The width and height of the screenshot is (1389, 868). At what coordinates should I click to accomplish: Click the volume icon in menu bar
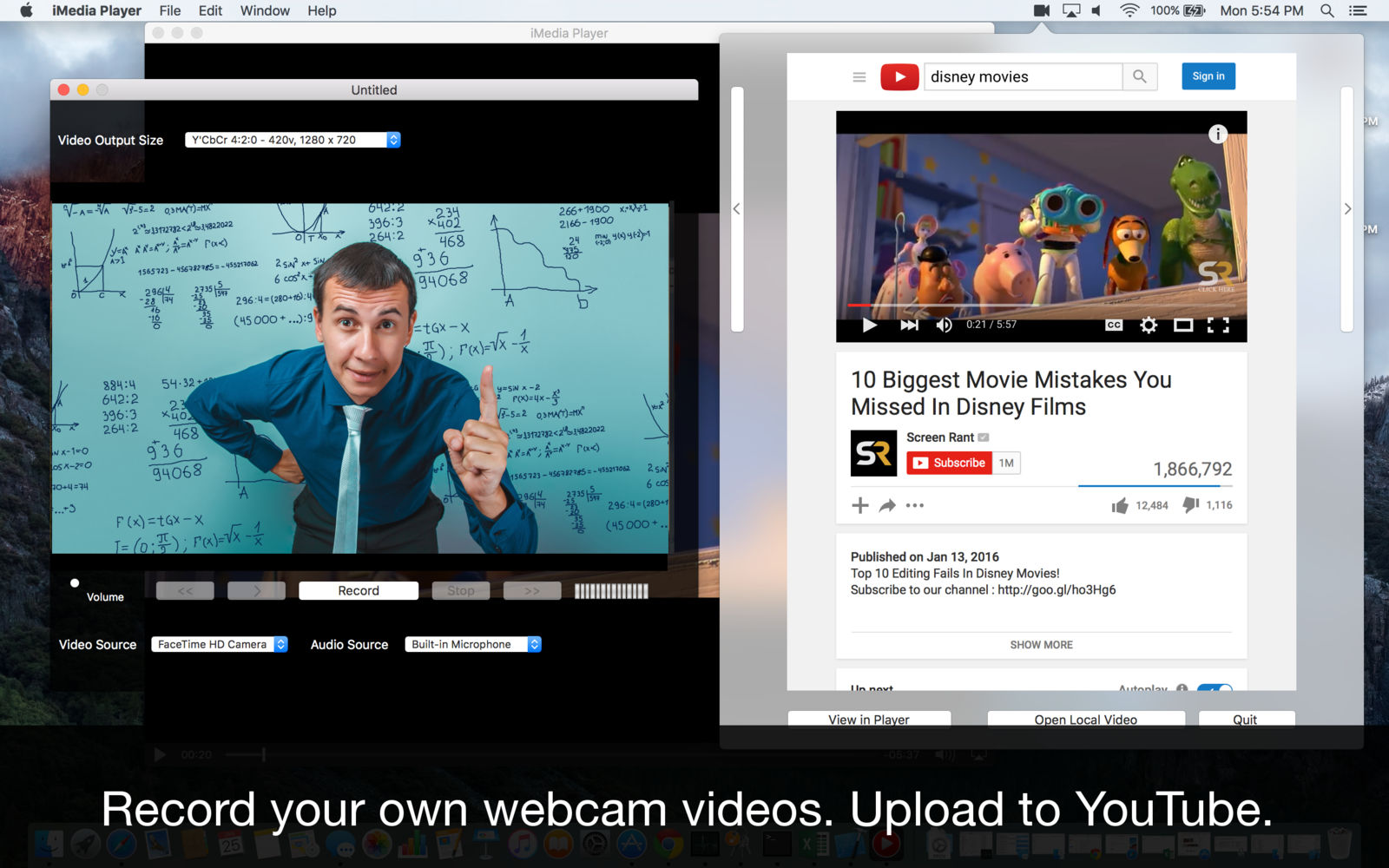(1096, 10)
